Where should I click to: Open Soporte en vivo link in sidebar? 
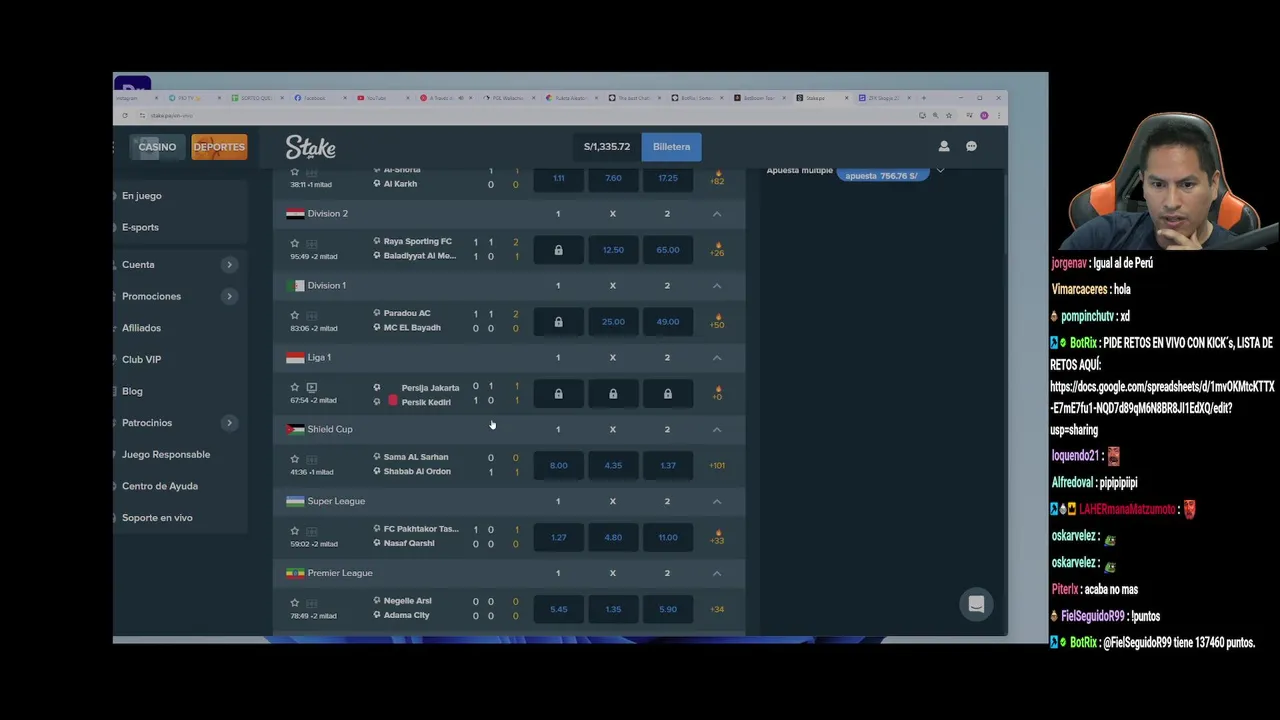157,518
